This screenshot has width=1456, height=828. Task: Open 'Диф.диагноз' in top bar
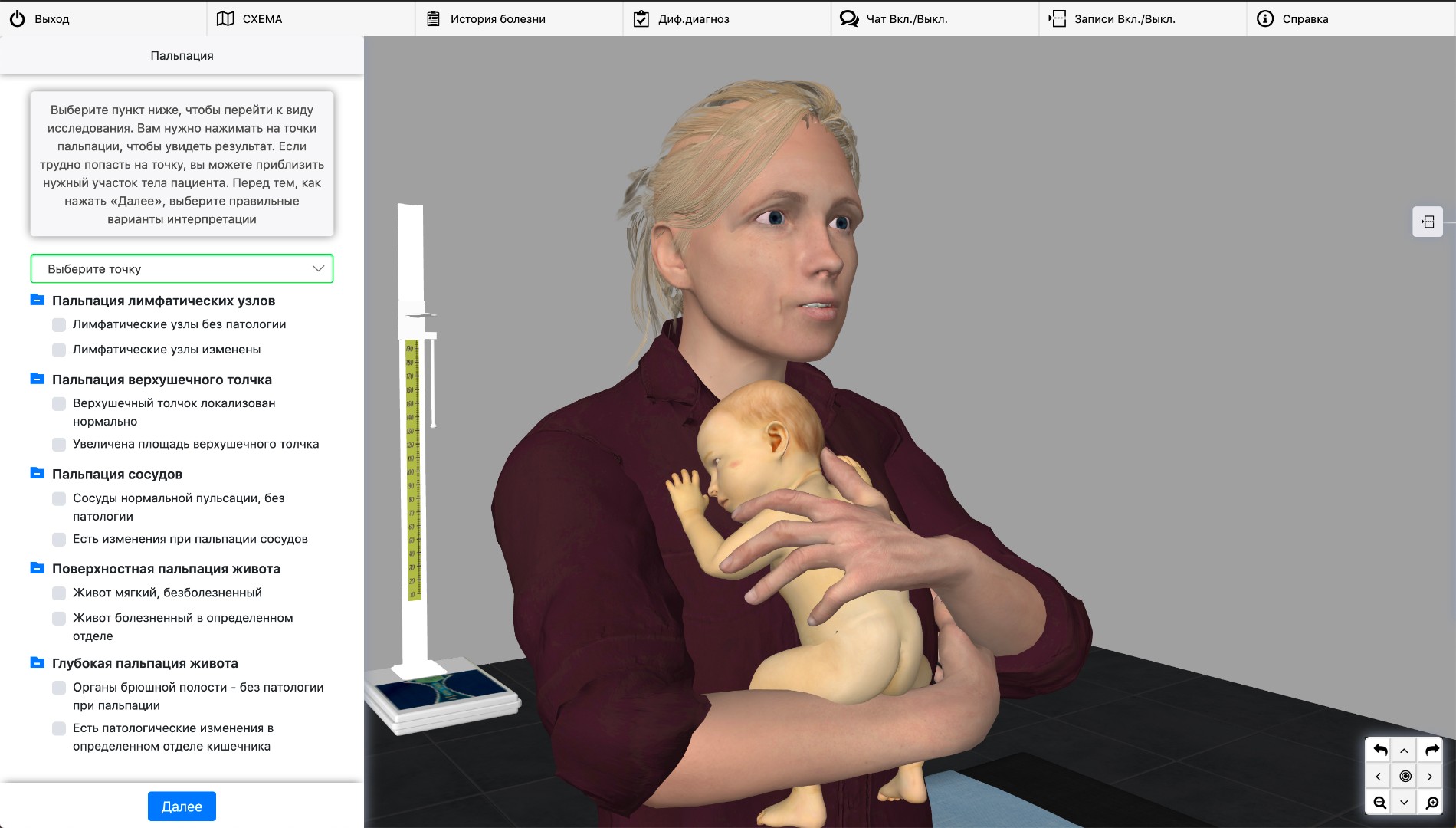(682, 19)
